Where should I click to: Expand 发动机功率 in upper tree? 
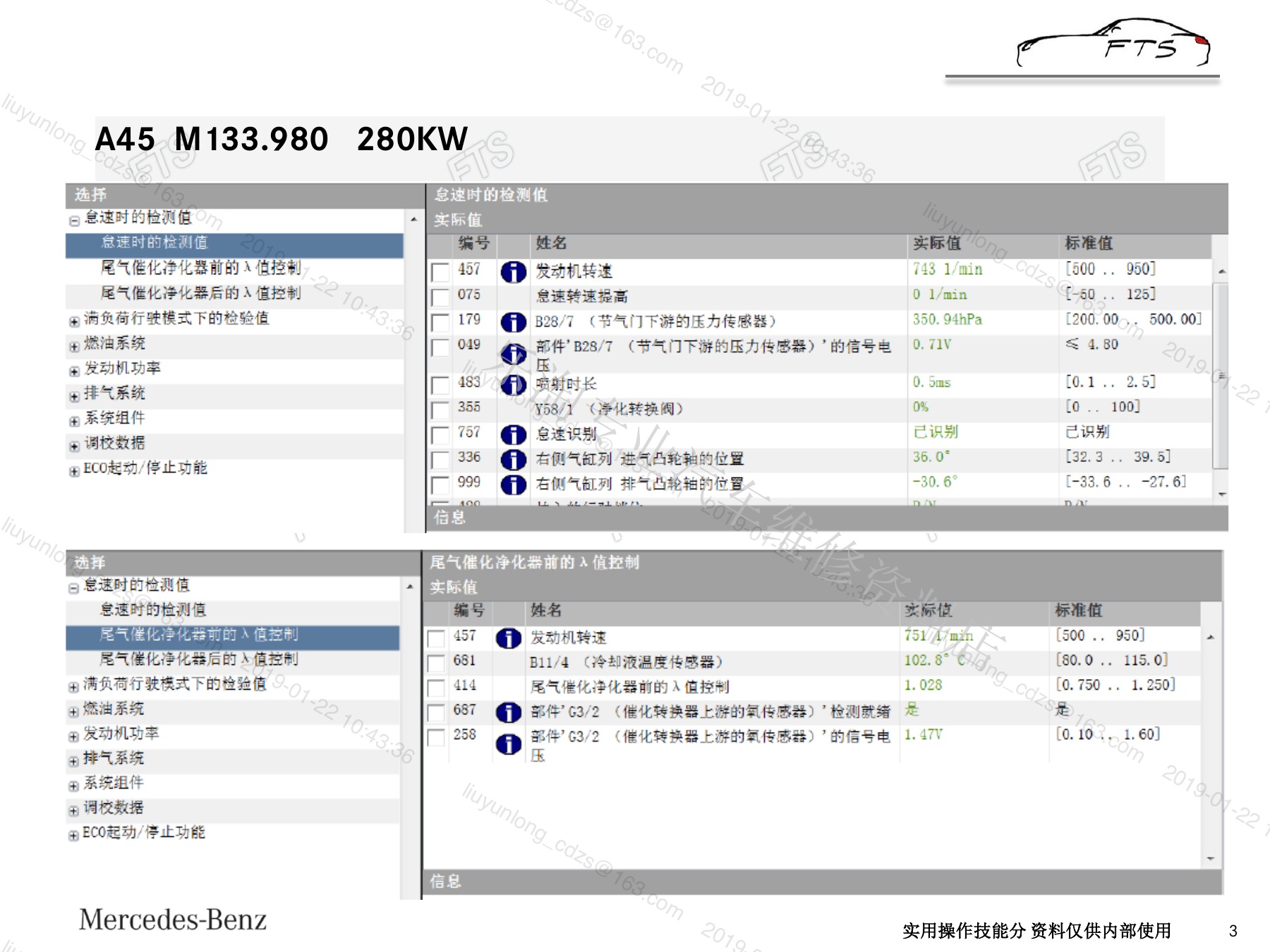pos(74,371)
